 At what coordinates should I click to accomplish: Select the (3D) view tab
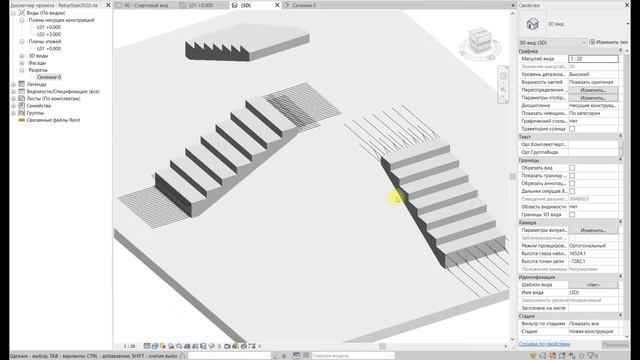point(246,5)
